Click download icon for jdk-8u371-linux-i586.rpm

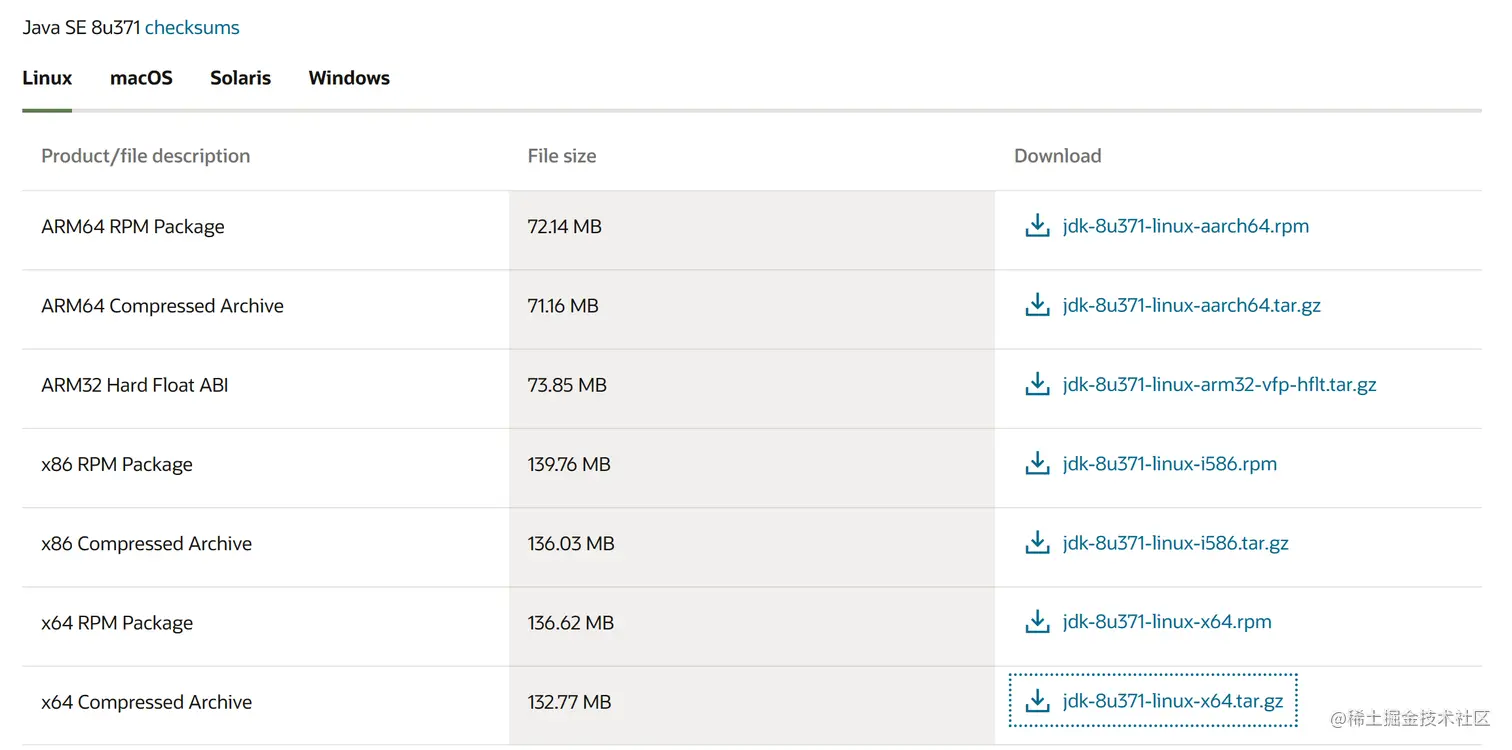[x=1037, y=463]
